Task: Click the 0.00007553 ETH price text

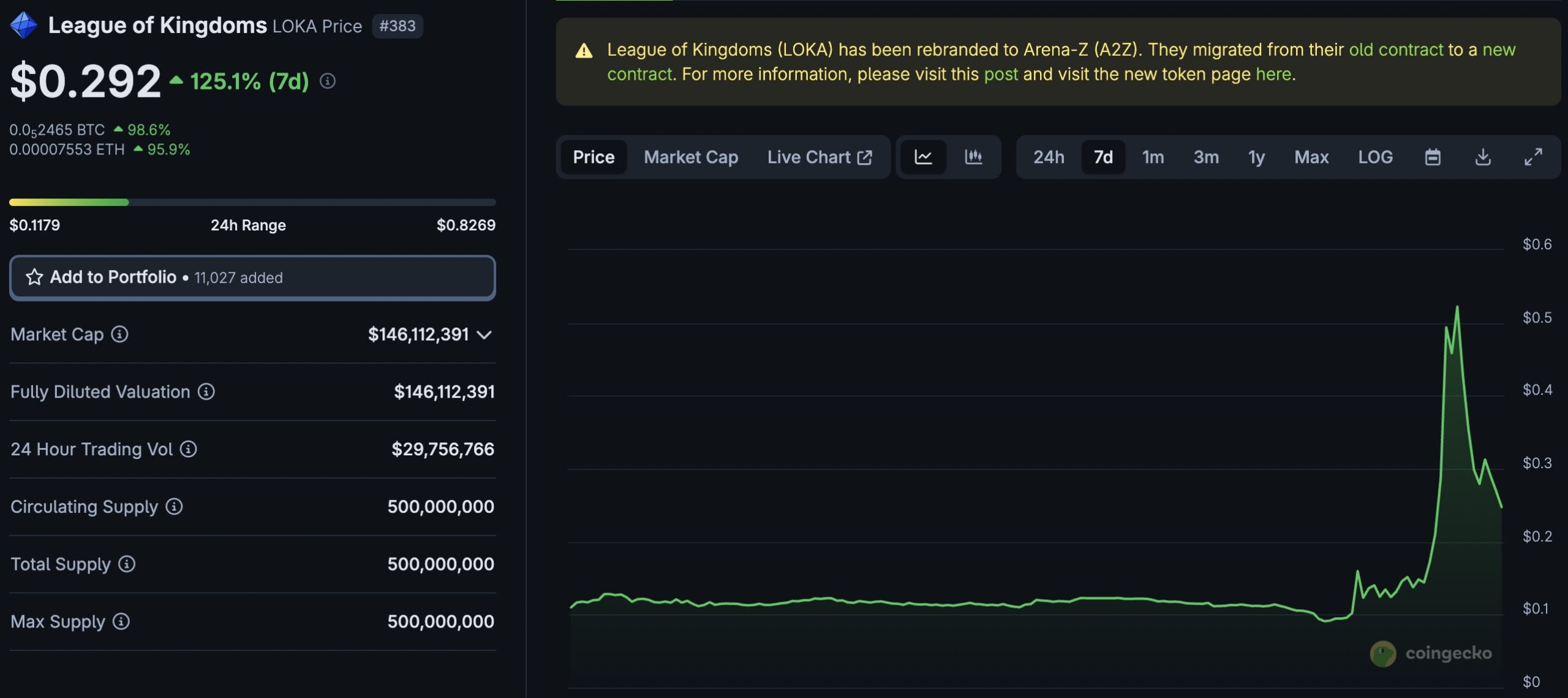Action: coord(67,150)
